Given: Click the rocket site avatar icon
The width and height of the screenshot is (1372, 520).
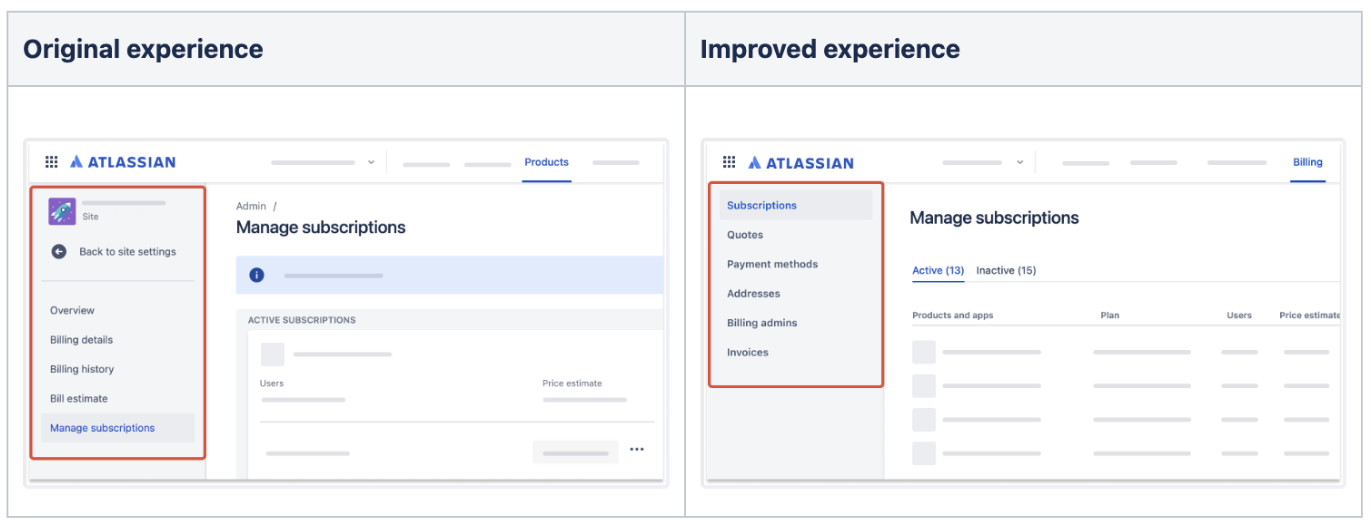Looking at the screenshot, I should (62, 211).
